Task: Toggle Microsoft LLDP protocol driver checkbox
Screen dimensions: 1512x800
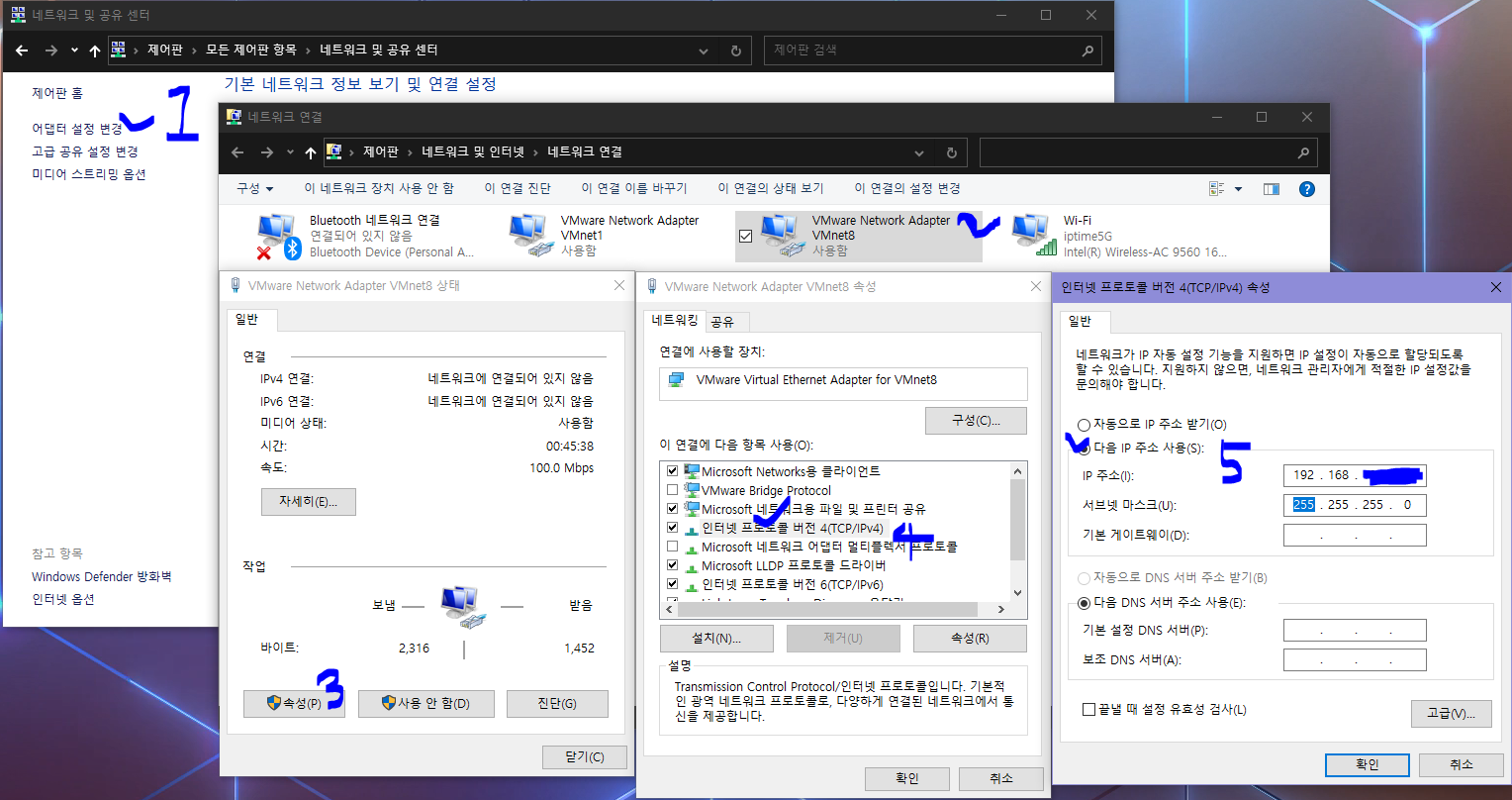Action: (x=673, y=565)
